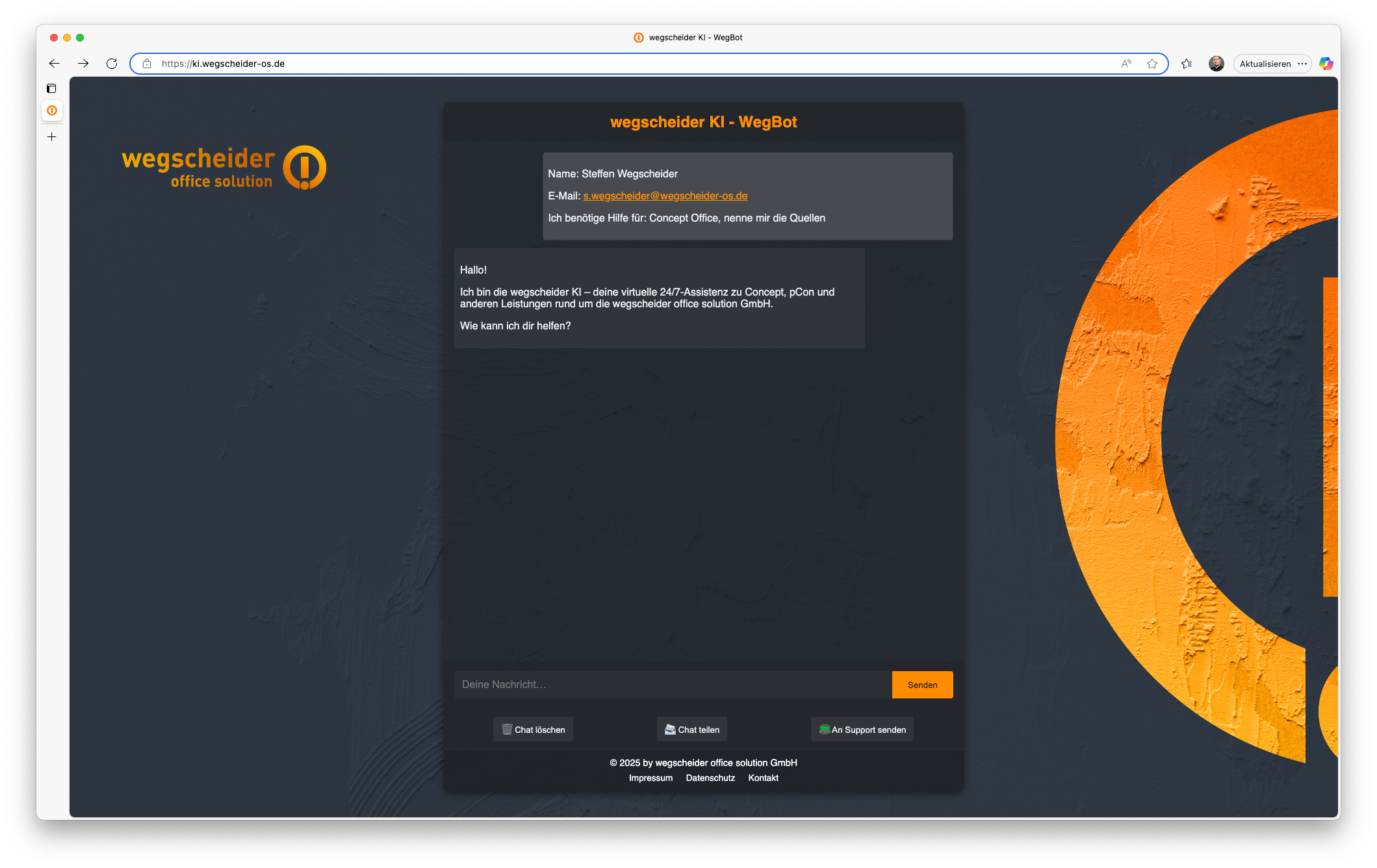Select the WegBot vertical tab icon
The image size is (1377, 868).
click(x=52, y=110)
